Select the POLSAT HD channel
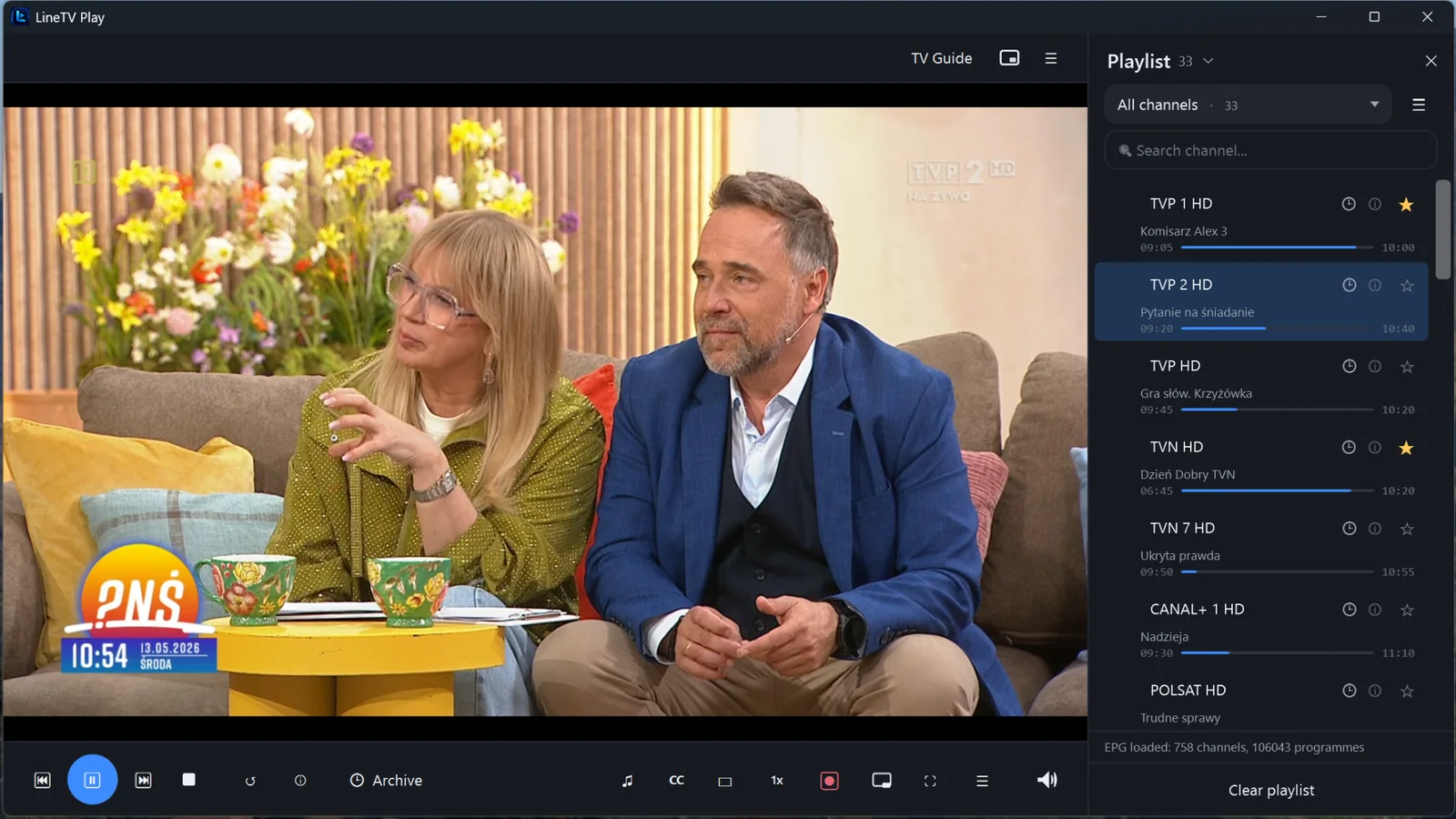 1261,701
